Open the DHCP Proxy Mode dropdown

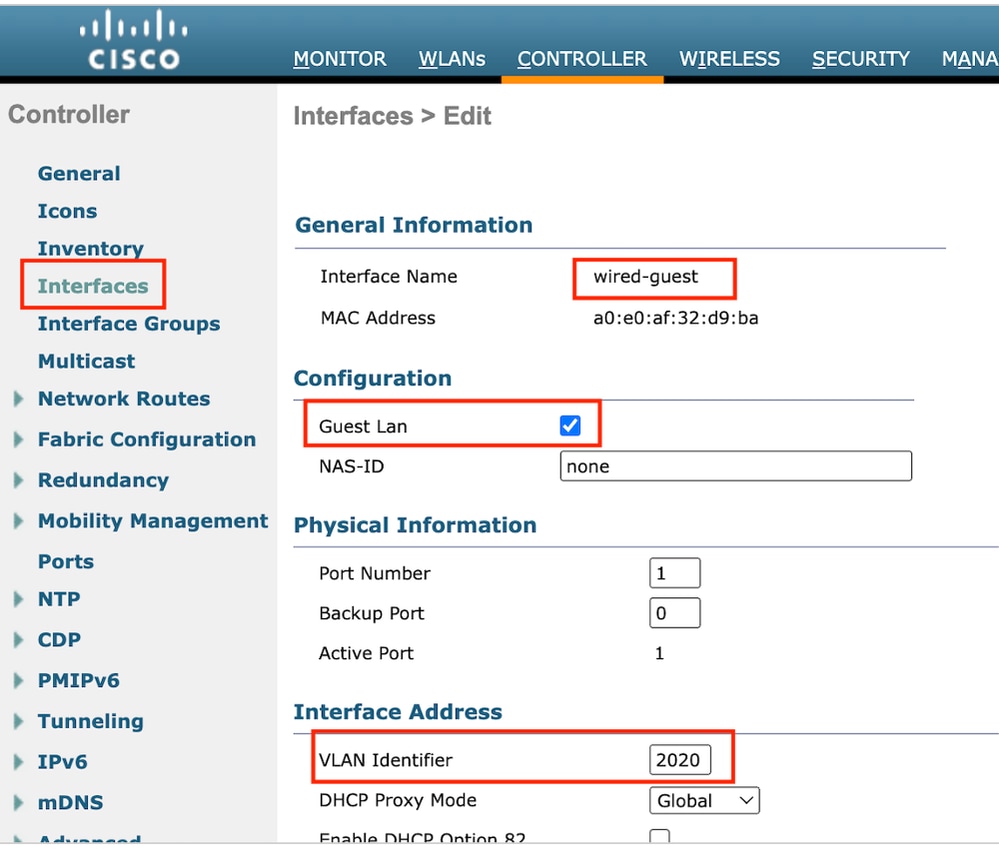pyautogui.click(x=704, y=800)
